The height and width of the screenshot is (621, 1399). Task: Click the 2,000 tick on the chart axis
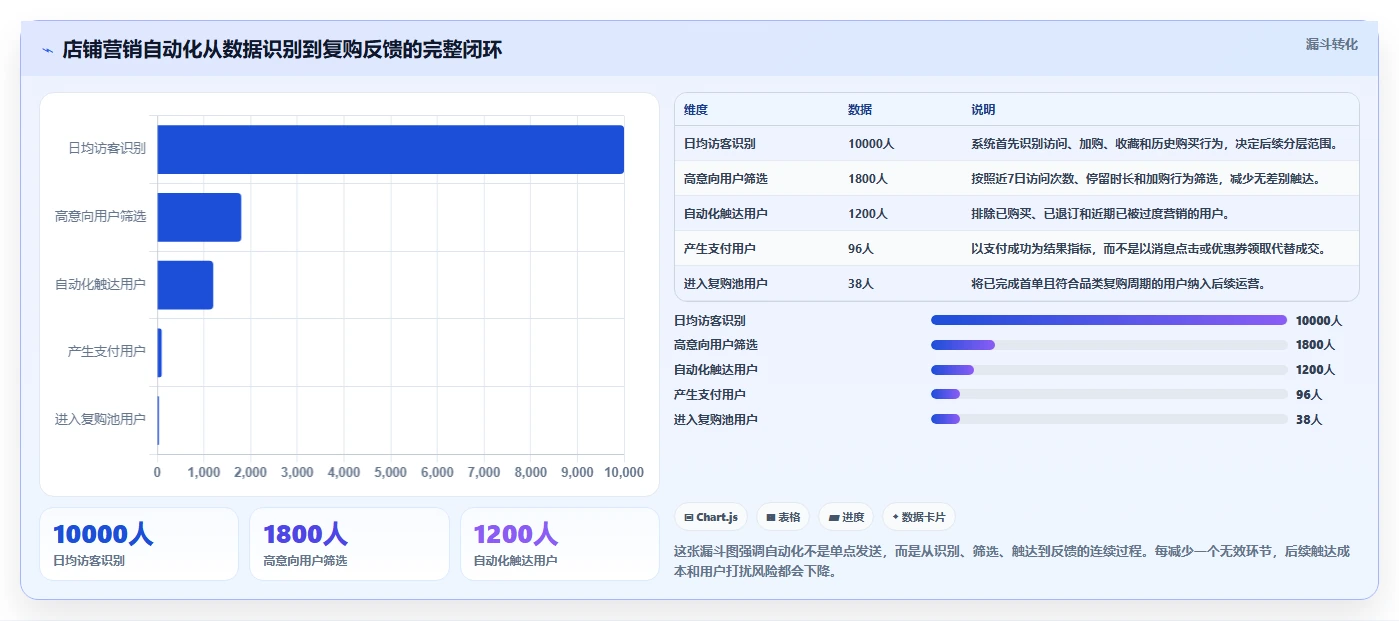pyautogui.click(x=251, y=472)
